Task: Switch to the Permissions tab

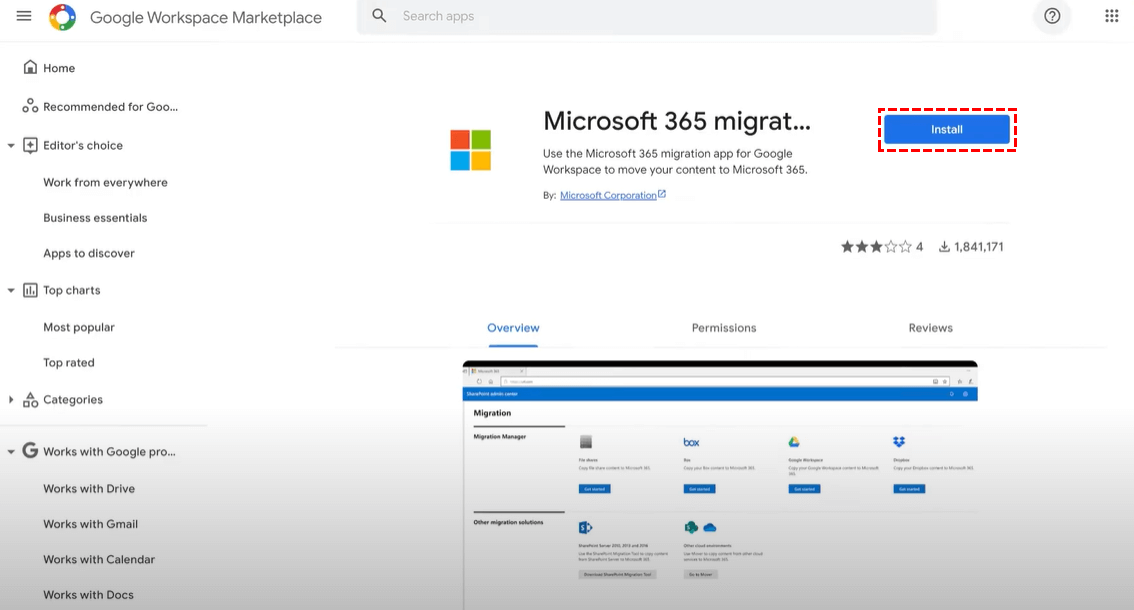Action: coord(724,328)
